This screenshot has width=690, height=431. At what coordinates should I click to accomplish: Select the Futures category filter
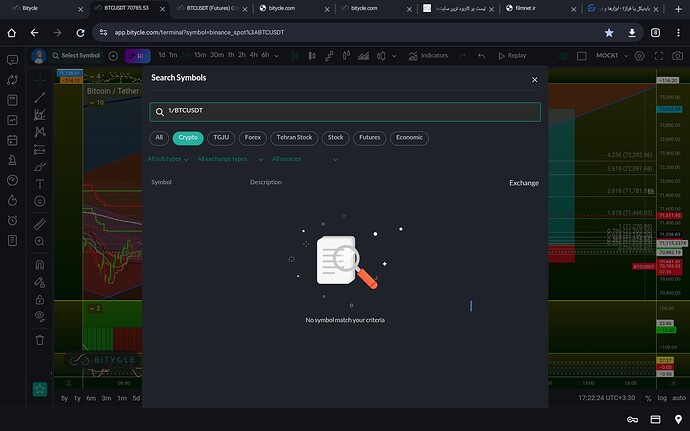[x=370, y=138]
